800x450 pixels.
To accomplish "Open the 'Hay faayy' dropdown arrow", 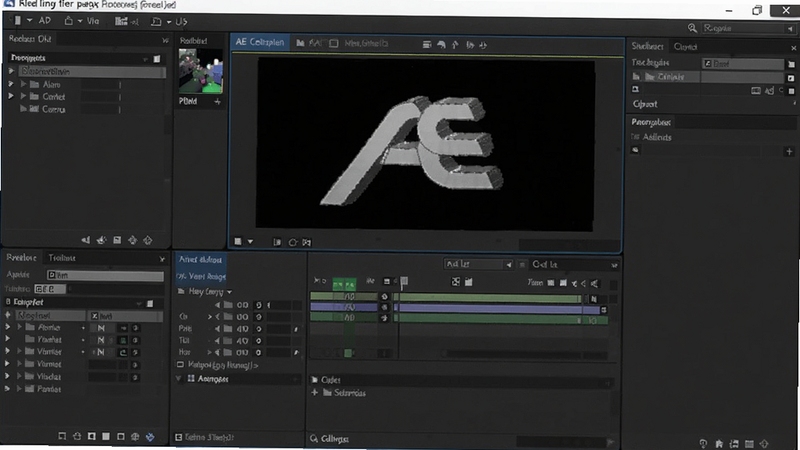I will click(x=230, y=292).
